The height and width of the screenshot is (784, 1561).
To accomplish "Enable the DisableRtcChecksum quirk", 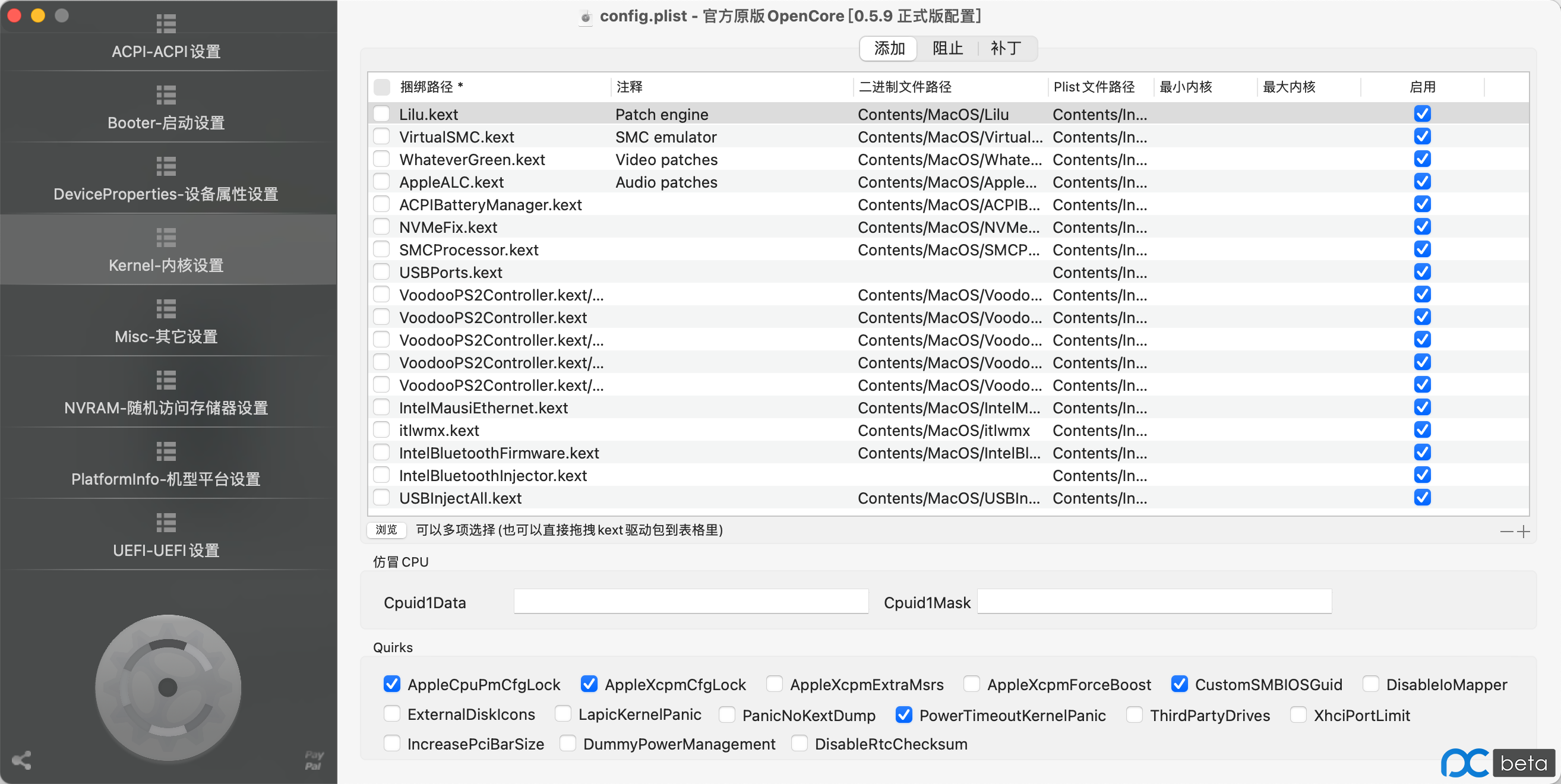I will pos(800,744).
